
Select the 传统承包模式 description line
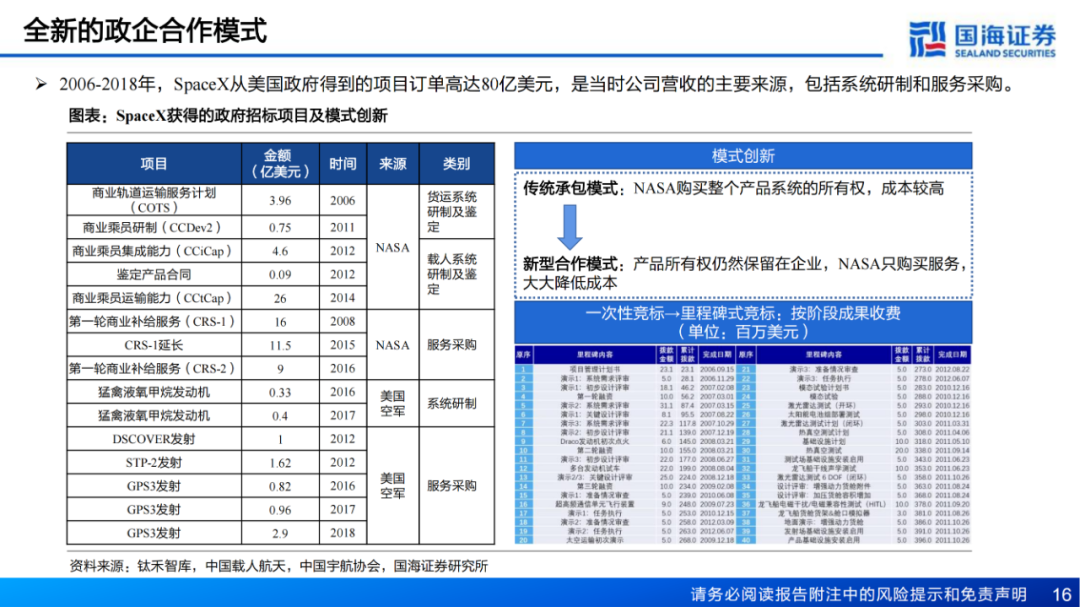(733, 189)
